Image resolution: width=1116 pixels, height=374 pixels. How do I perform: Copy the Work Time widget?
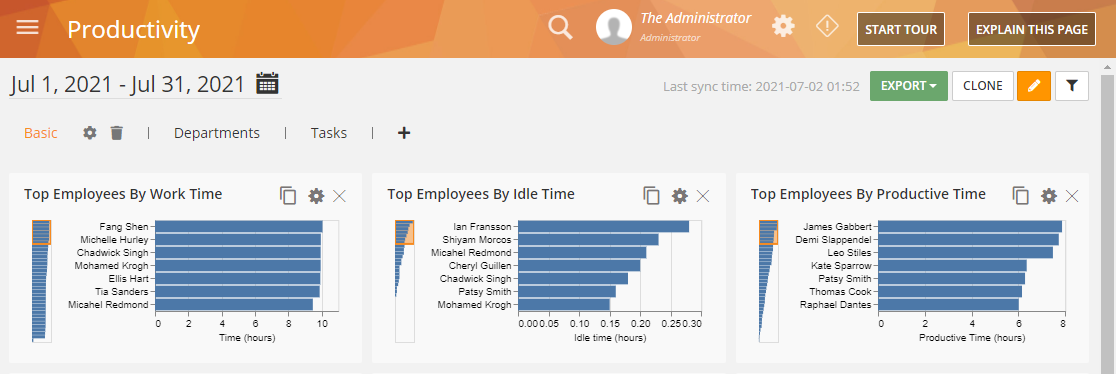coord(288,196)
